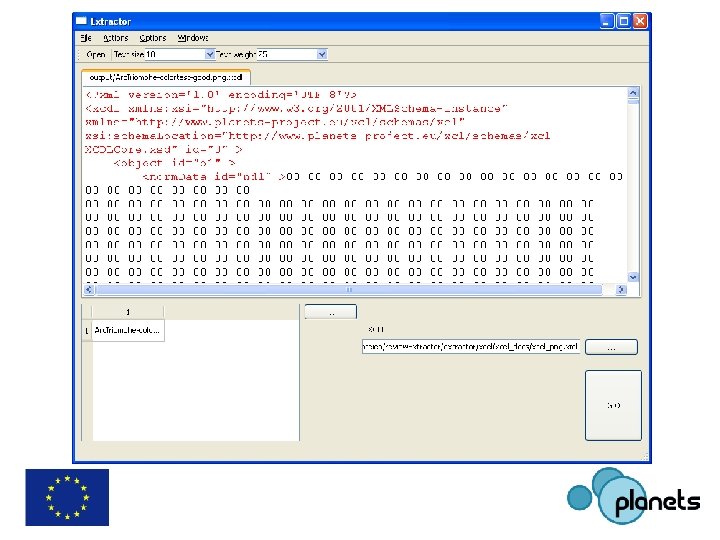The image size is (720, 540).
Task: Open the Actions menu
Action: pyautogui.click(x=115, y=38)
